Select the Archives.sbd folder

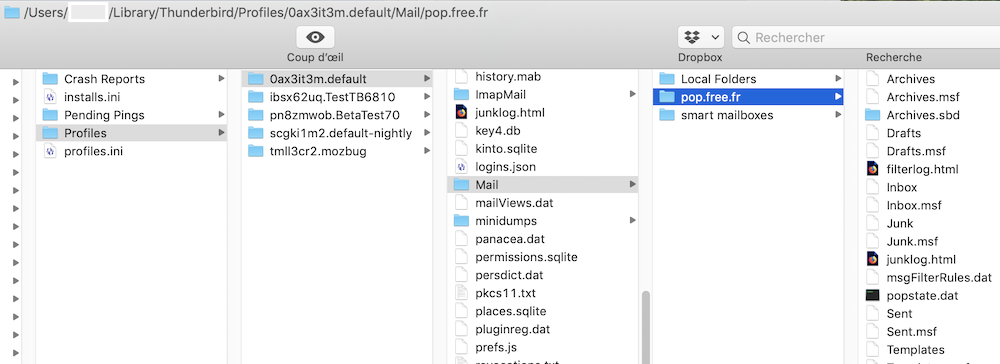[922, 115]
